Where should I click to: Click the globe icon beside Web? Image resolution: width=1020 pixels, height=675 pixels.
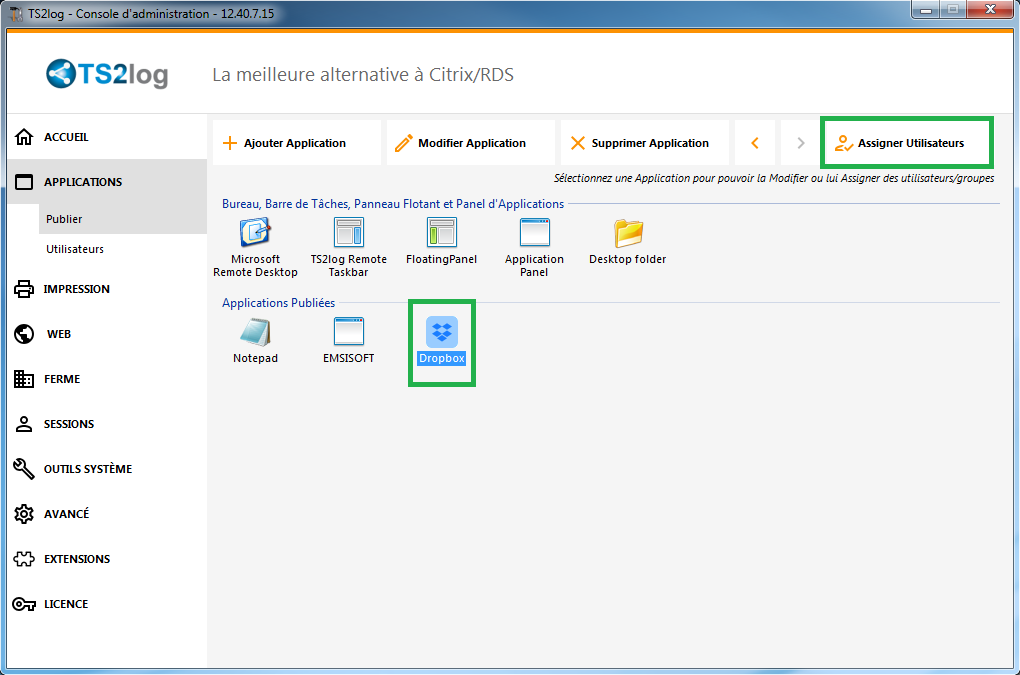click(x=24, y=334)
